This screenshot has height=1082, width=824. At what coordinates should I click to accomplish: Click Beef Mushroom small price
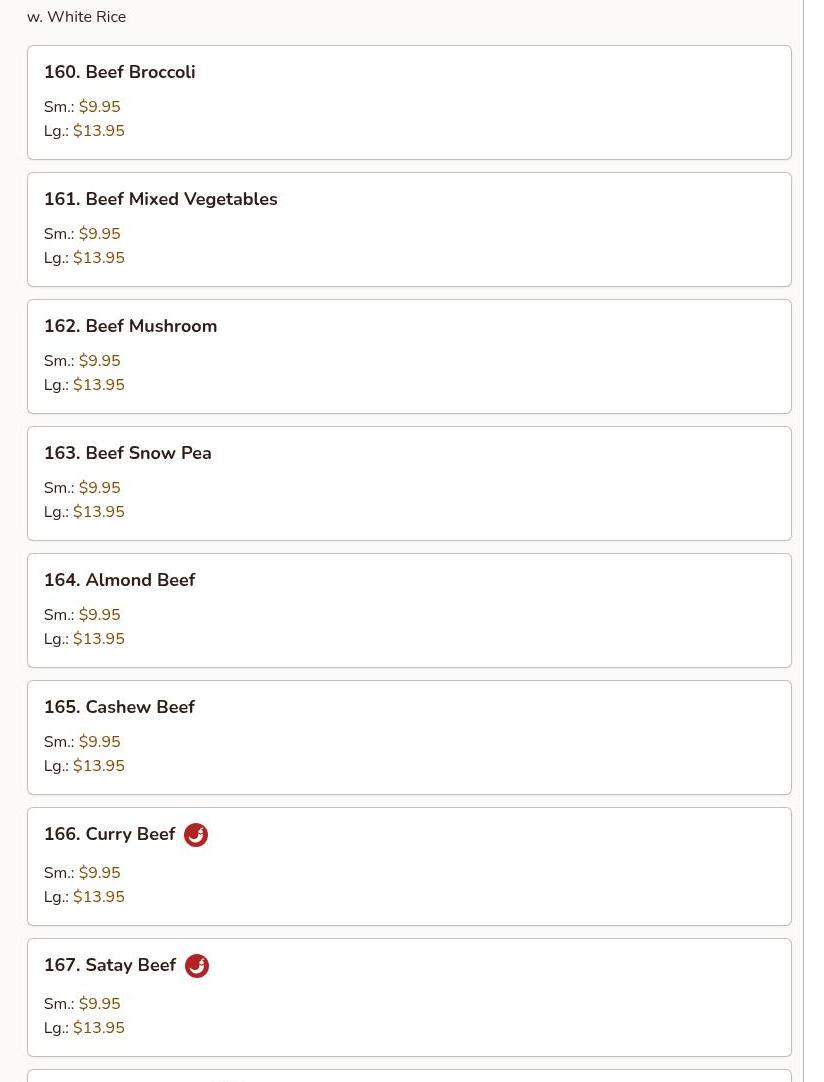coord(99,361)
